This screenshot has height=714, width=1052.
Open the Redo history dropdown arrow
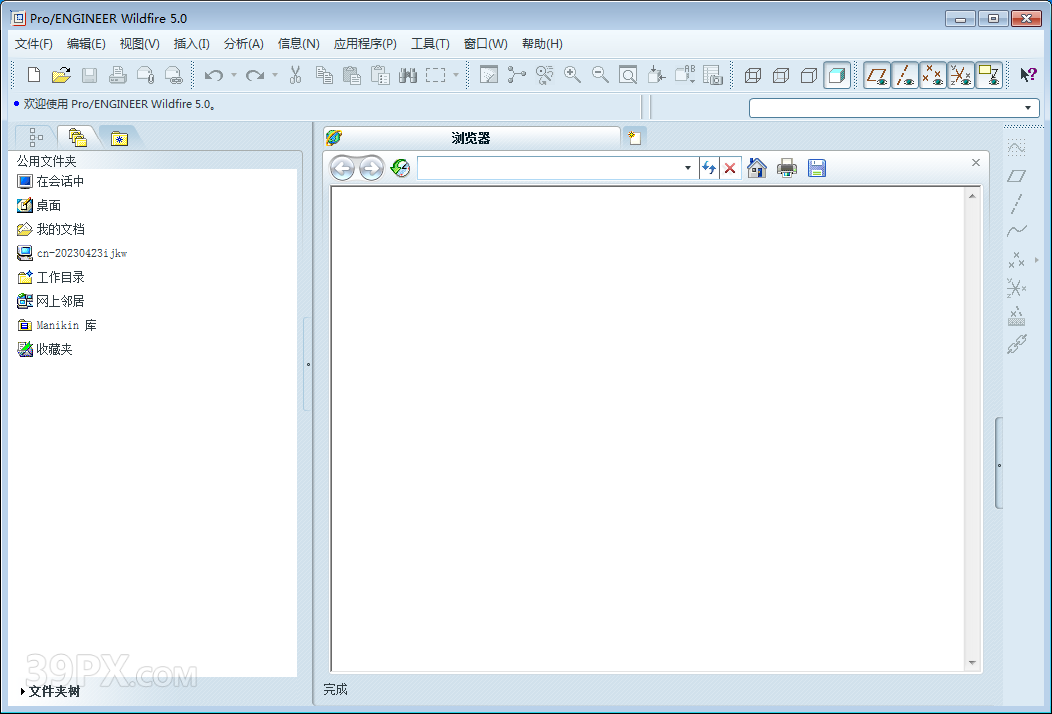click(274, 75)
